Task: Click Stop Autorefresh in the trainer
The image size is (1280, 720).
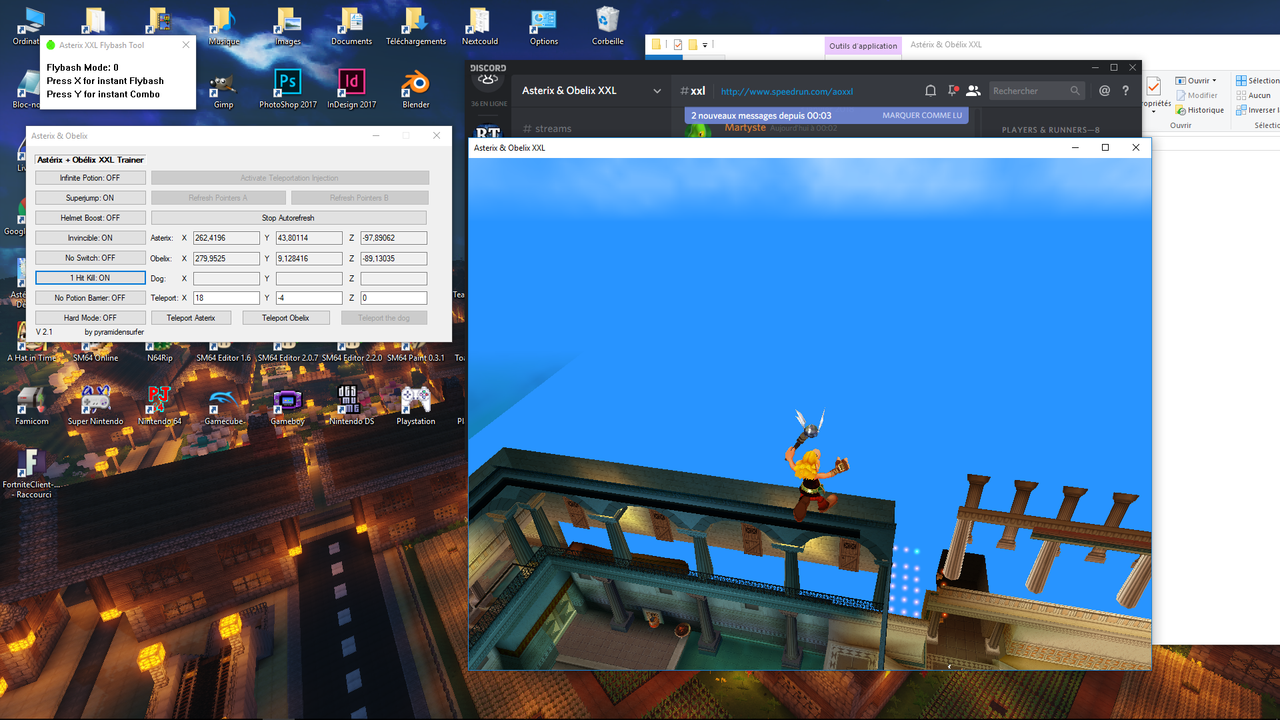Action: [x=288, y=218]
